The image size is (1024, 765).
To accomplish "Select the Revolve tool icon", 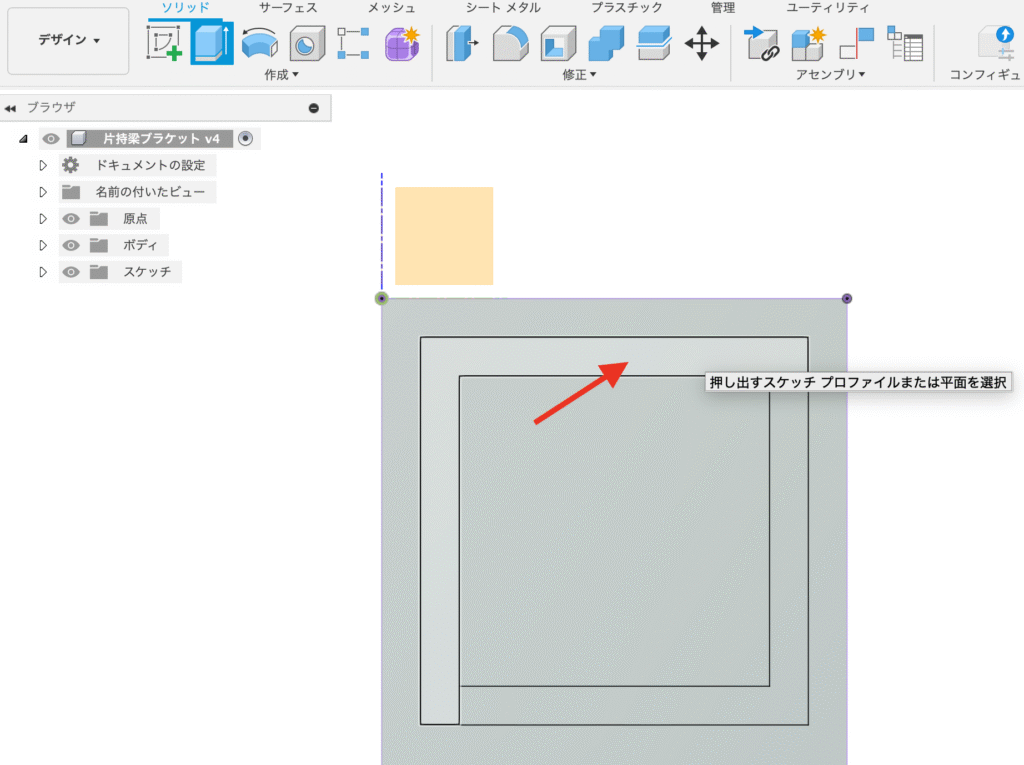I will click(x=260, y=44).
